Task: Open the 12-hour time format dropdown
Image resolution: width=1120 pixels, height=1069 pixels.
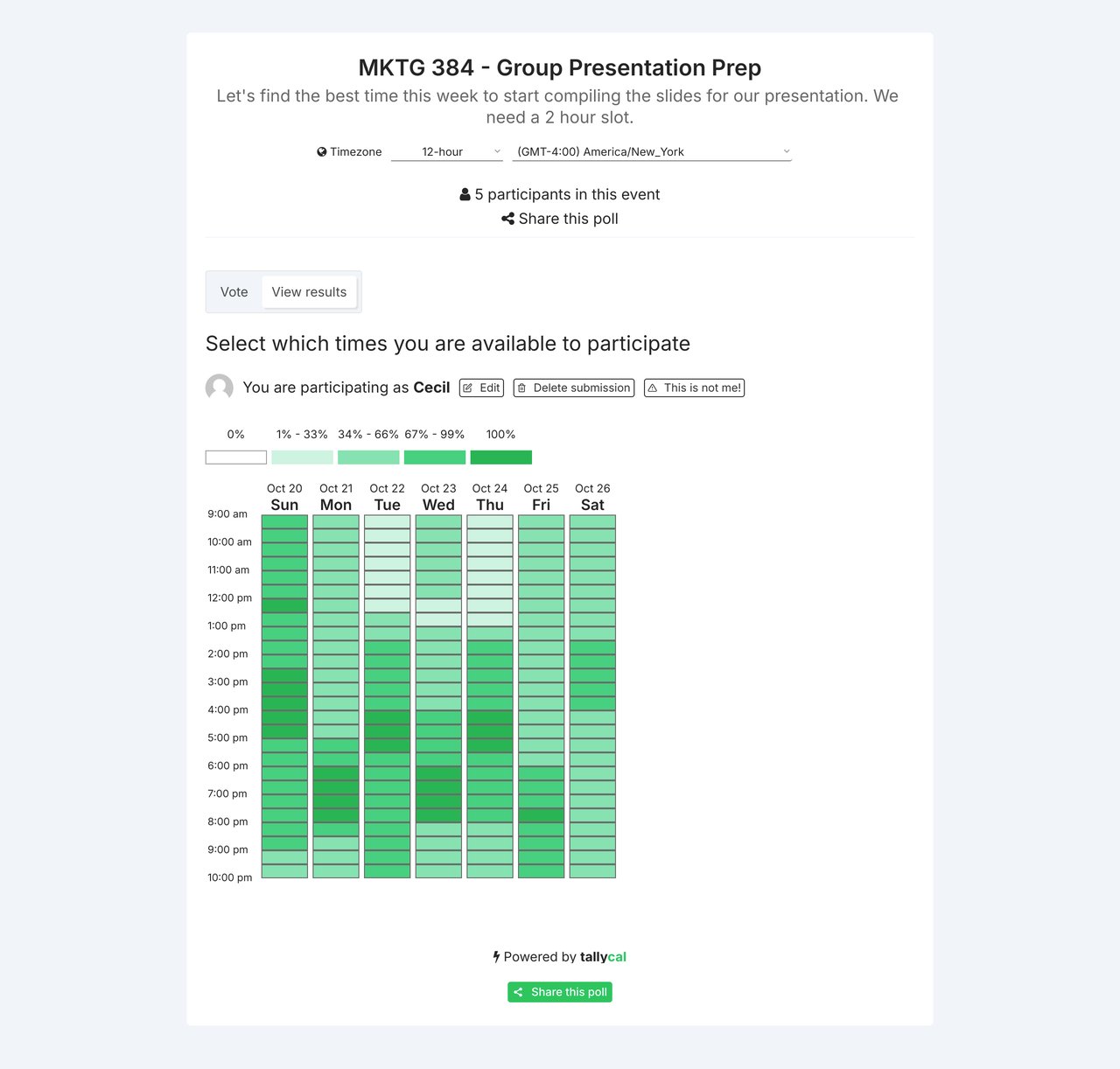Action: pyautogui.click(x=446, y=152)
